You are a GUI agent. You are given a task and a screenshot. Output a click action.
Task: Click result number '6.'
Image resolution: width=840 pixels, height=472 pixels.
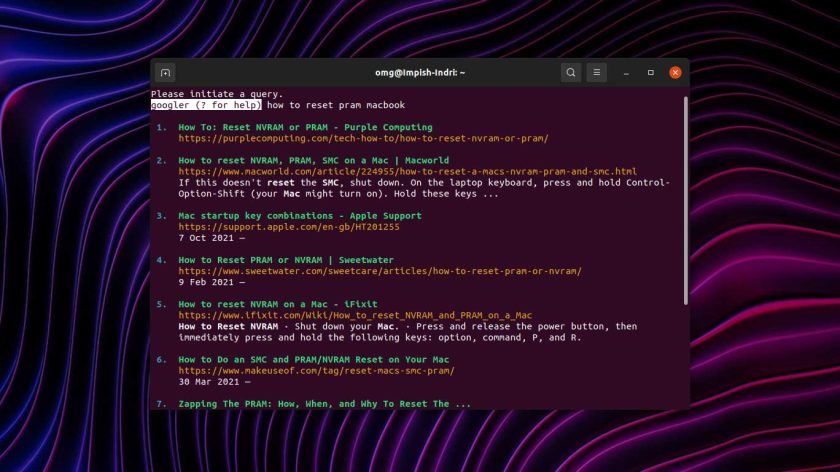tap(162, 359)
